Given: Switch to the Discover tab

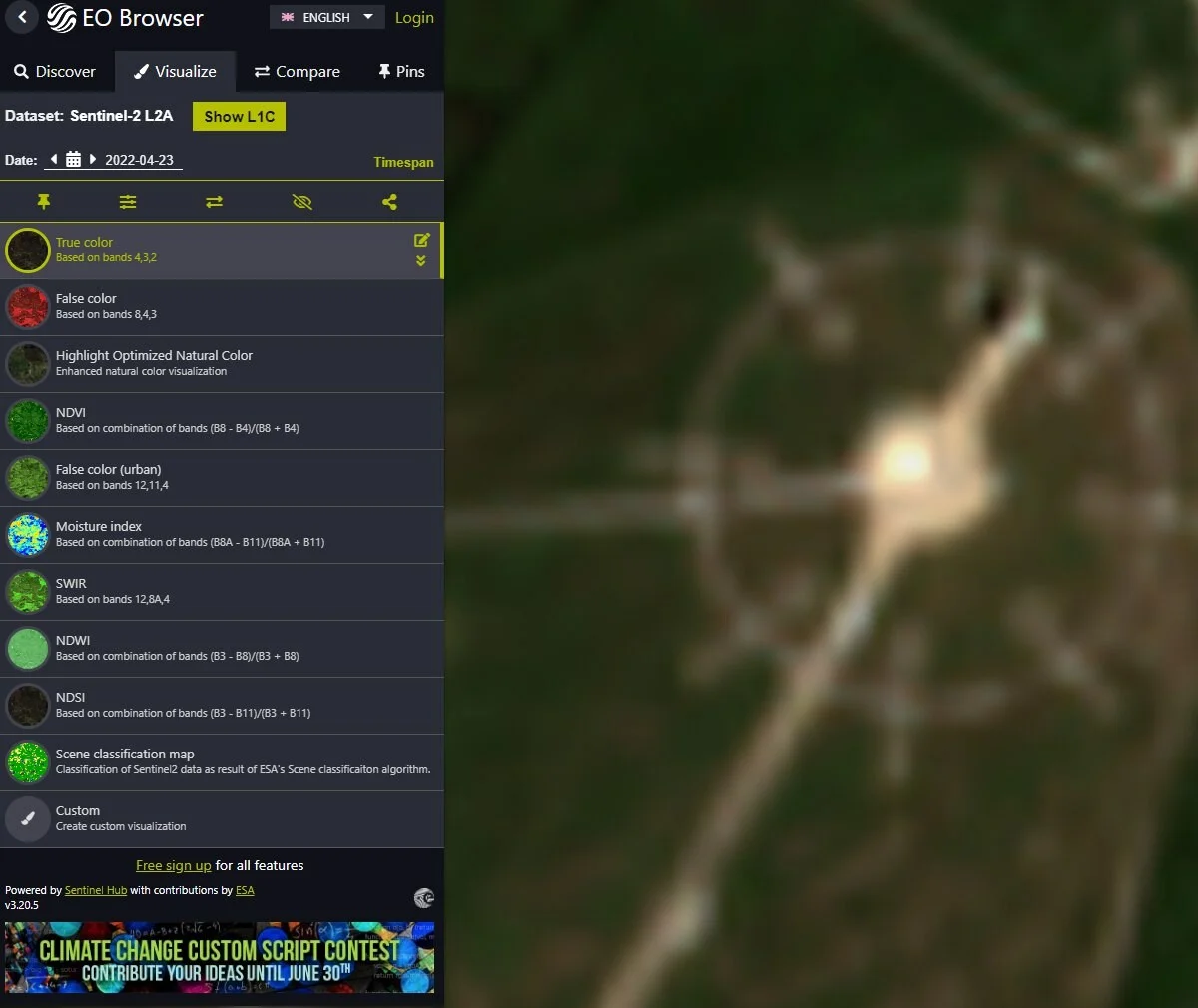Looking at the screenshot, I should 55,72.
